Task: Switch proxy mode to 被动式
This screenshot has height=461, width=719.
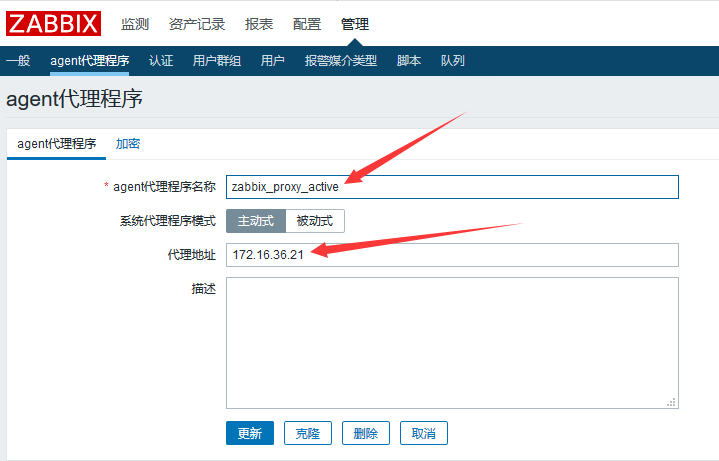Action: pos(315,221)
